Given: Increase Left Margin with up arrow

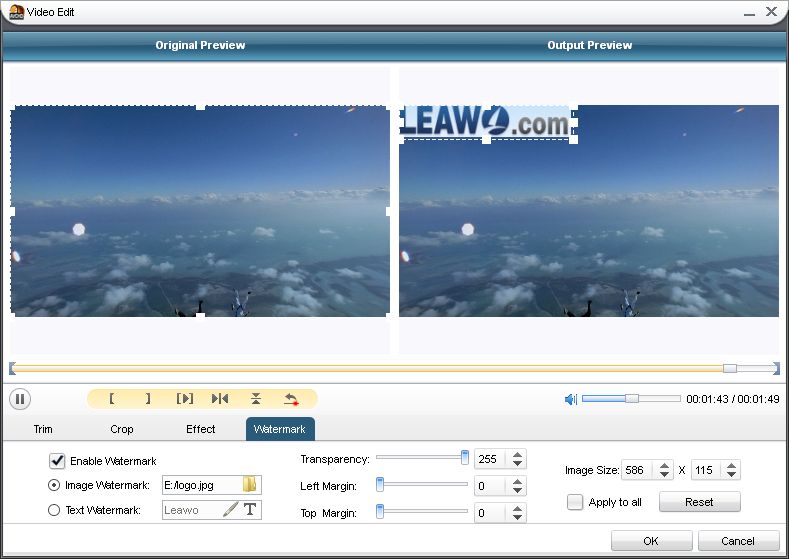Looking at the screenshot, I should pyautogui.click(x=517, y=481).
